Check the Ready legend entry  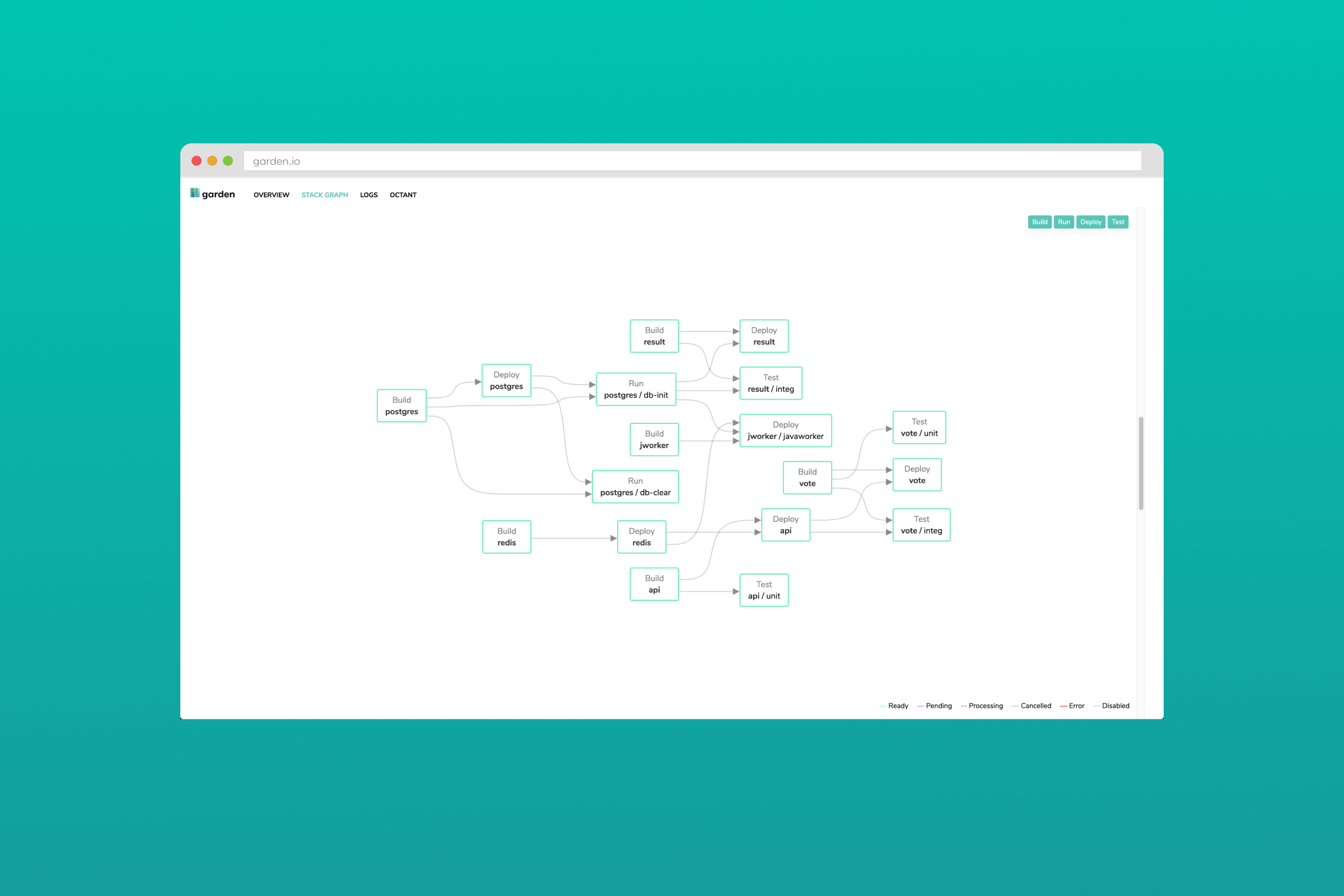point(894,706)
